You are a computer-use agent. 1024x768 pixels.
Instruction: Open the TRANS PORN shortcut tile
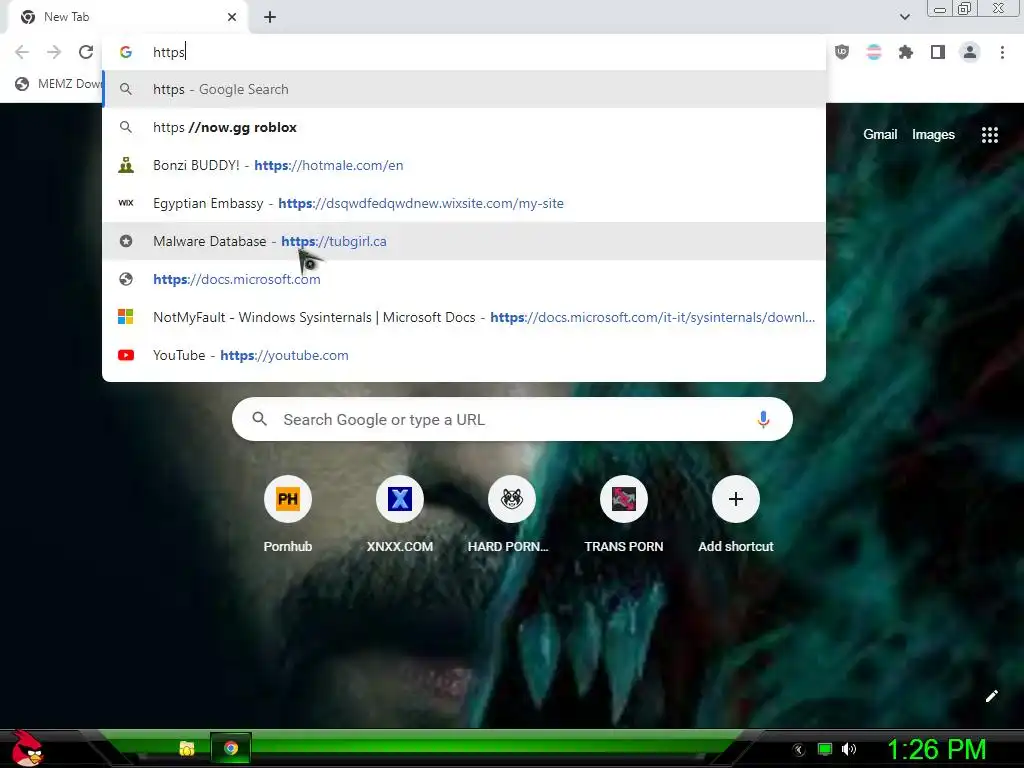624,515
